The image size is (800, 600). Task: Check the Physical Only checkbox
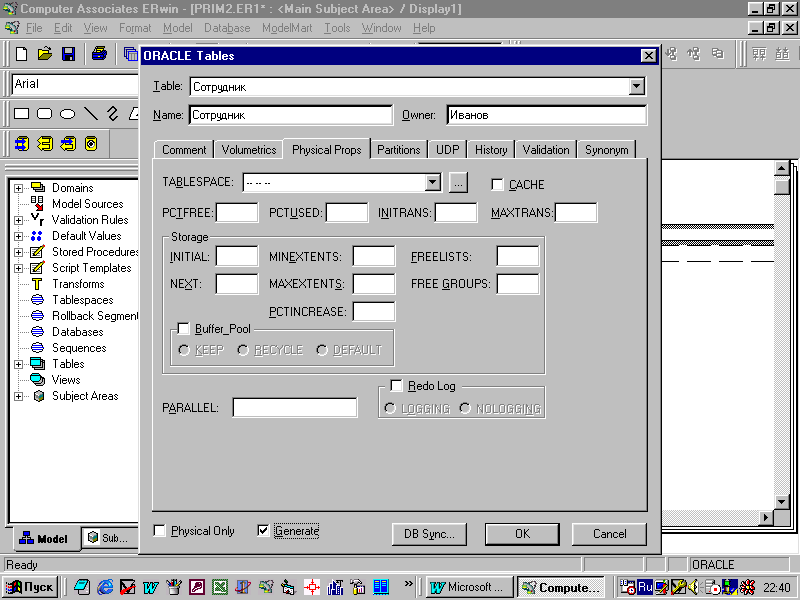[160, 531]
